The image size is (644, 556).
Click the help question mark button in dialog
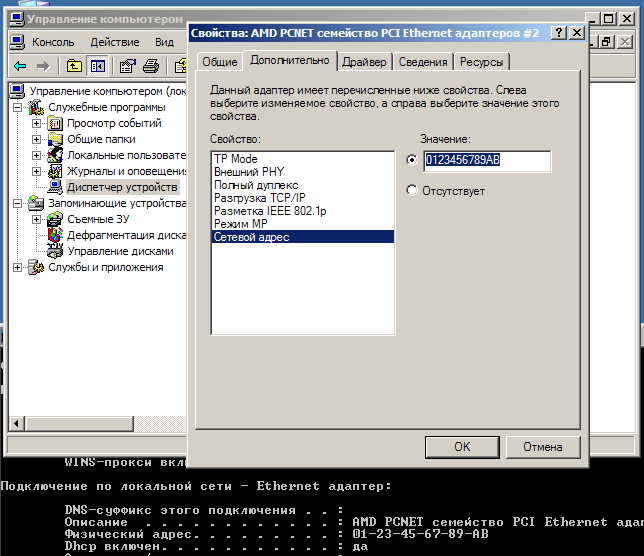[x=559, y=33]
